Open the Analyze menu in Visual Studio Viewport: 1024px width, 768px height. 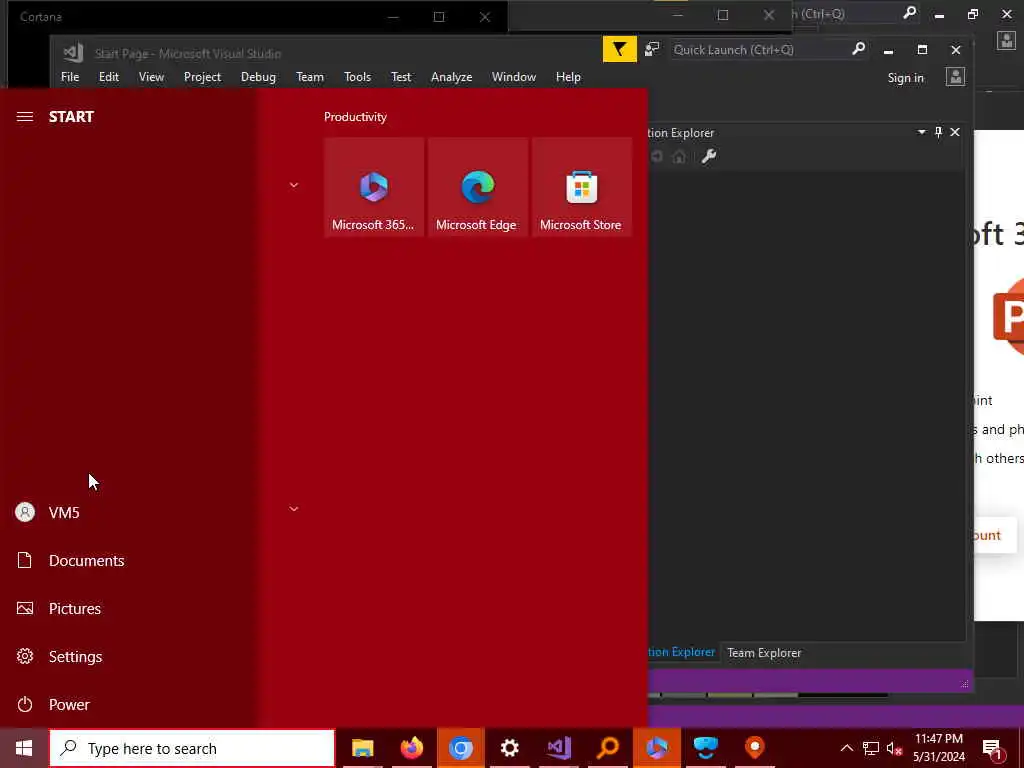[x=451, y=77]
